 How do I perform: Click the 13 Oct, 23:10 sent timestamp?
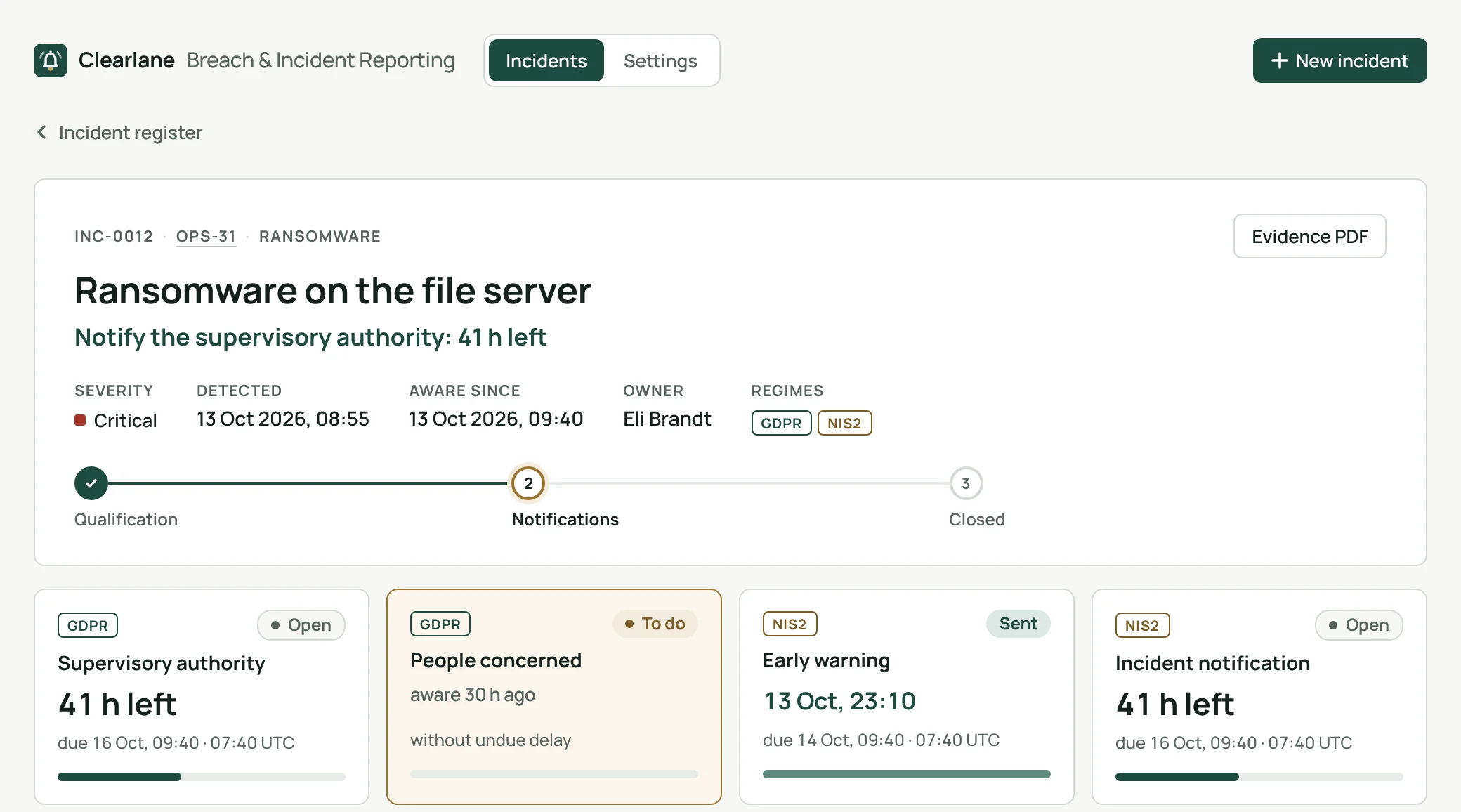click(839, 701)
